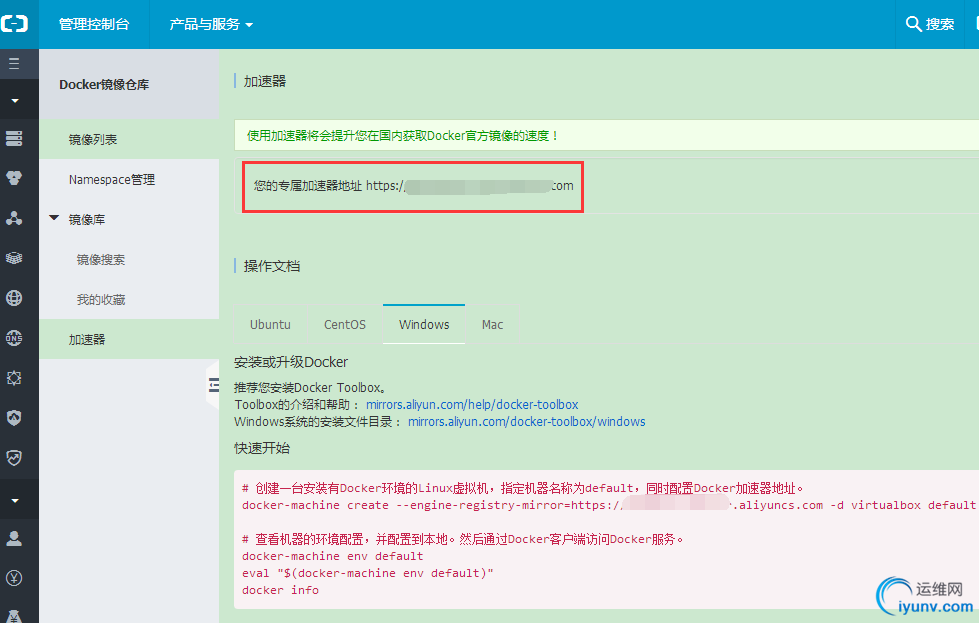
Task: Toggle the hamburger sidebar menu icon
Action: pos(14,64)
